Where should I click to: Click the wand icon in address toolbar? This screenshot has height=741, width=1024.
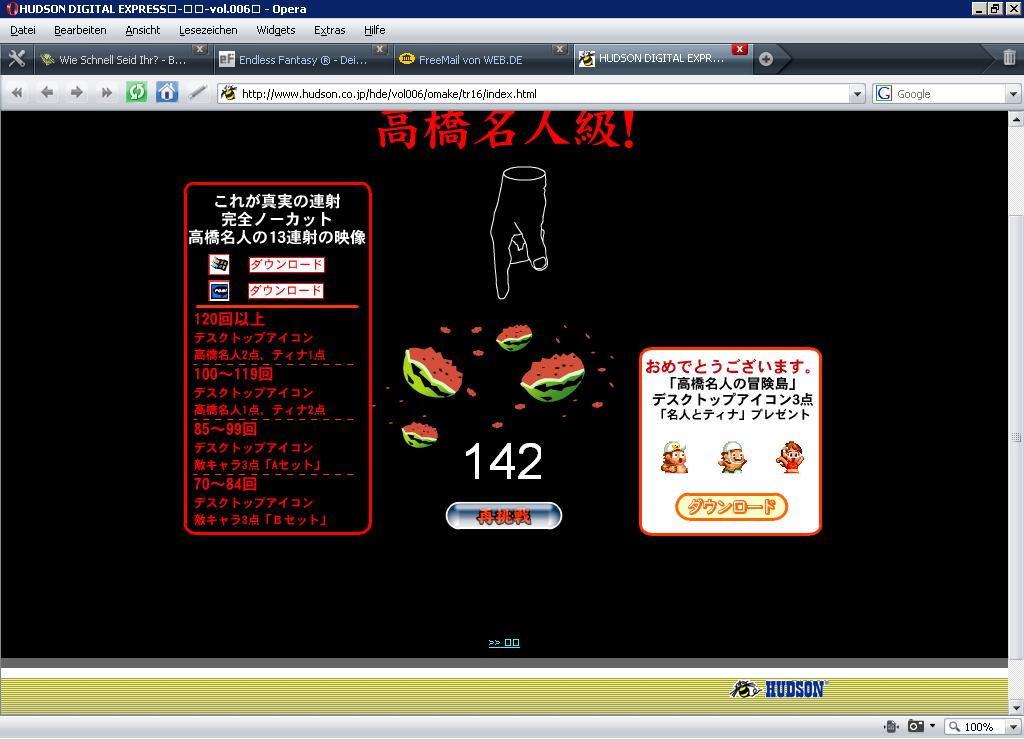pos(197,93)
